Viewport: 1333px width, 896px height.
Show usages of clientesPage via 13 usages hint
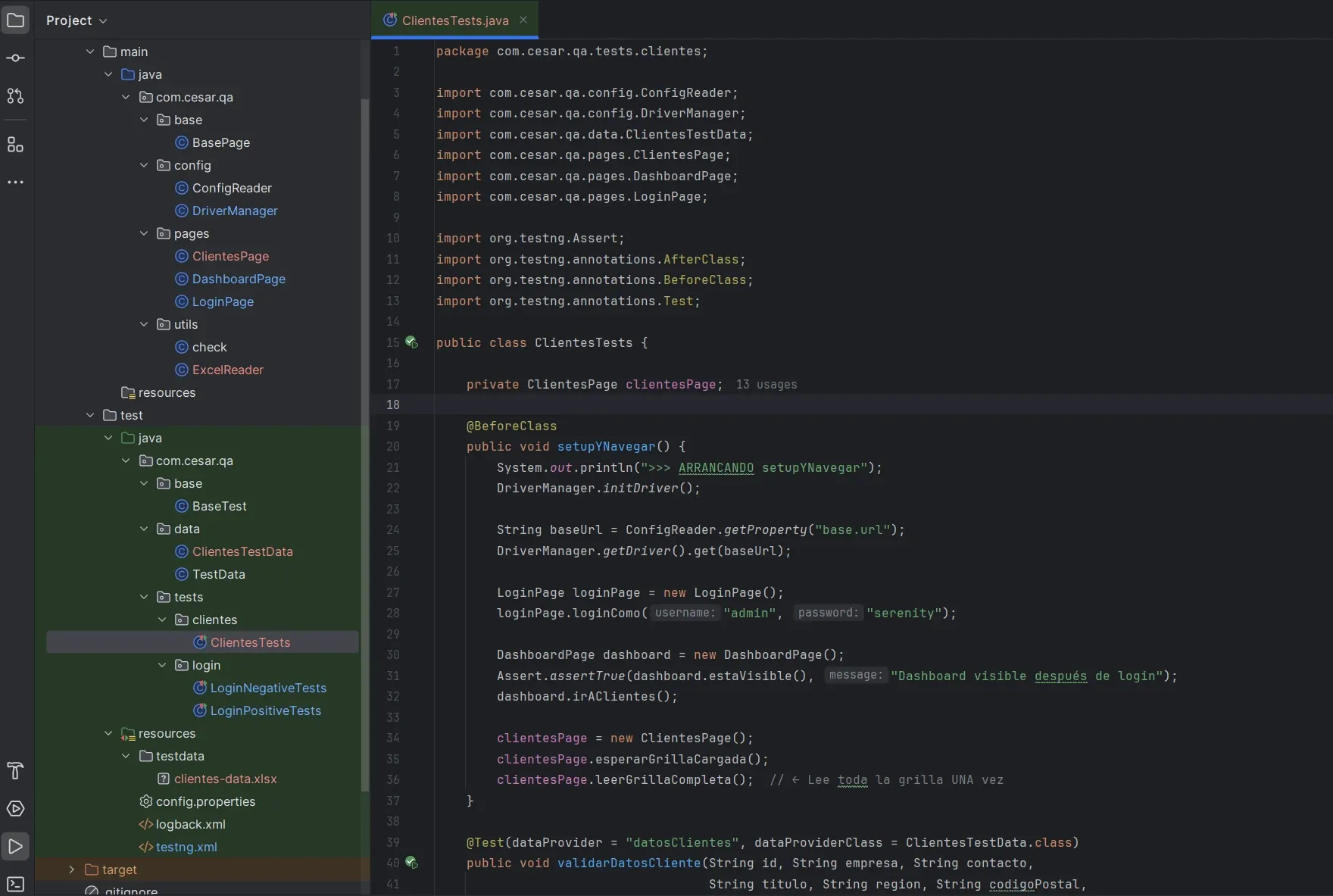tap(766, 384)
